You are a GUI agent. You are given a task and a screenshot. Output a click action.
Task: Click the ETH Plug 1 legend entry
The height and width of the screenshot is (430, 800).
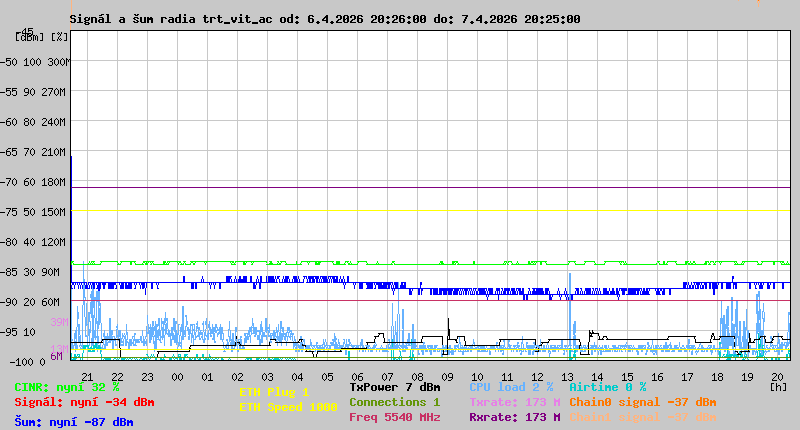pyautogui.click(x=274, y=392)
